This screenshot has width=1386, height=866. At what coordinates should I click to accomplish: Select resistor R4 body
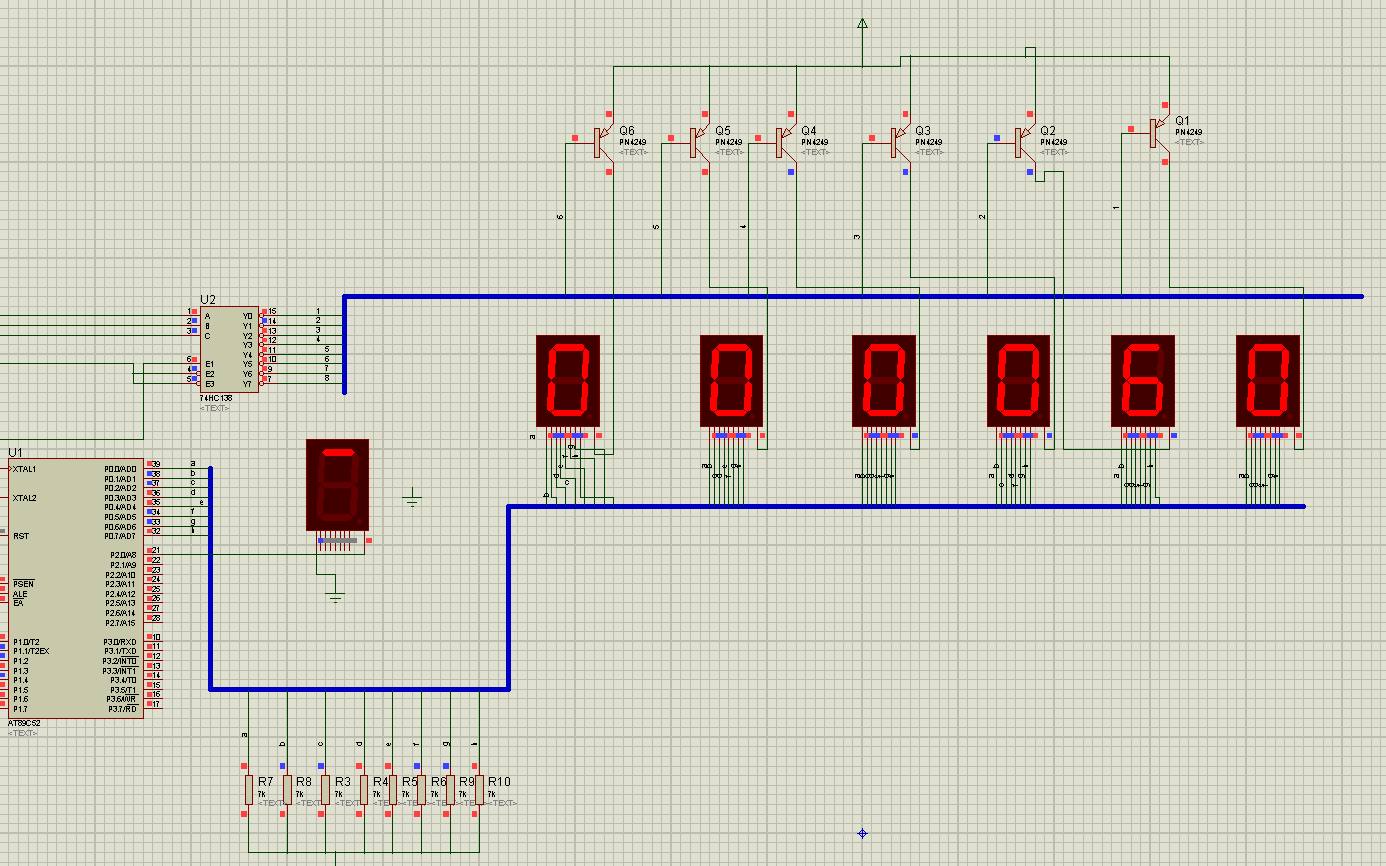pyautogui.click(x=364, y=789)
